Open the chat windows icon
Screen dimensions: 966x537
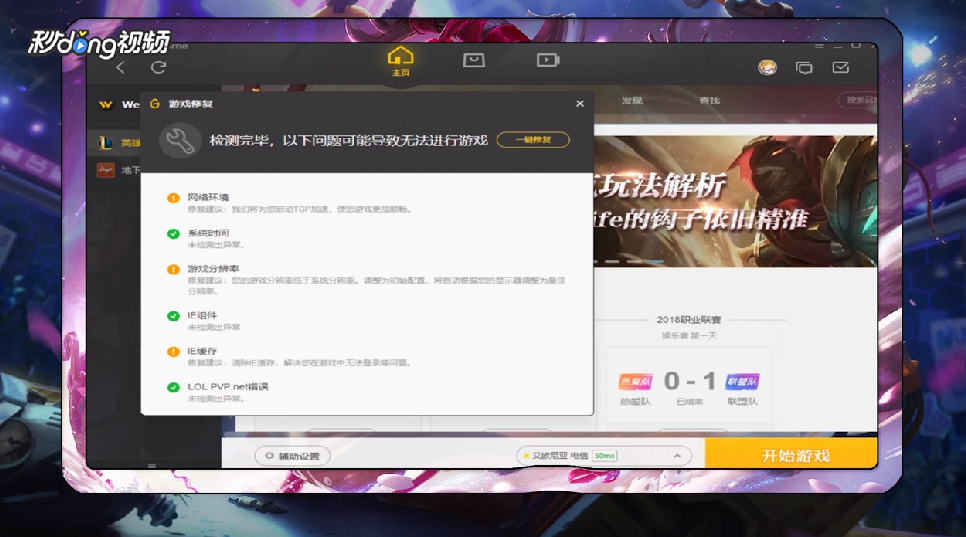[804, 68]
